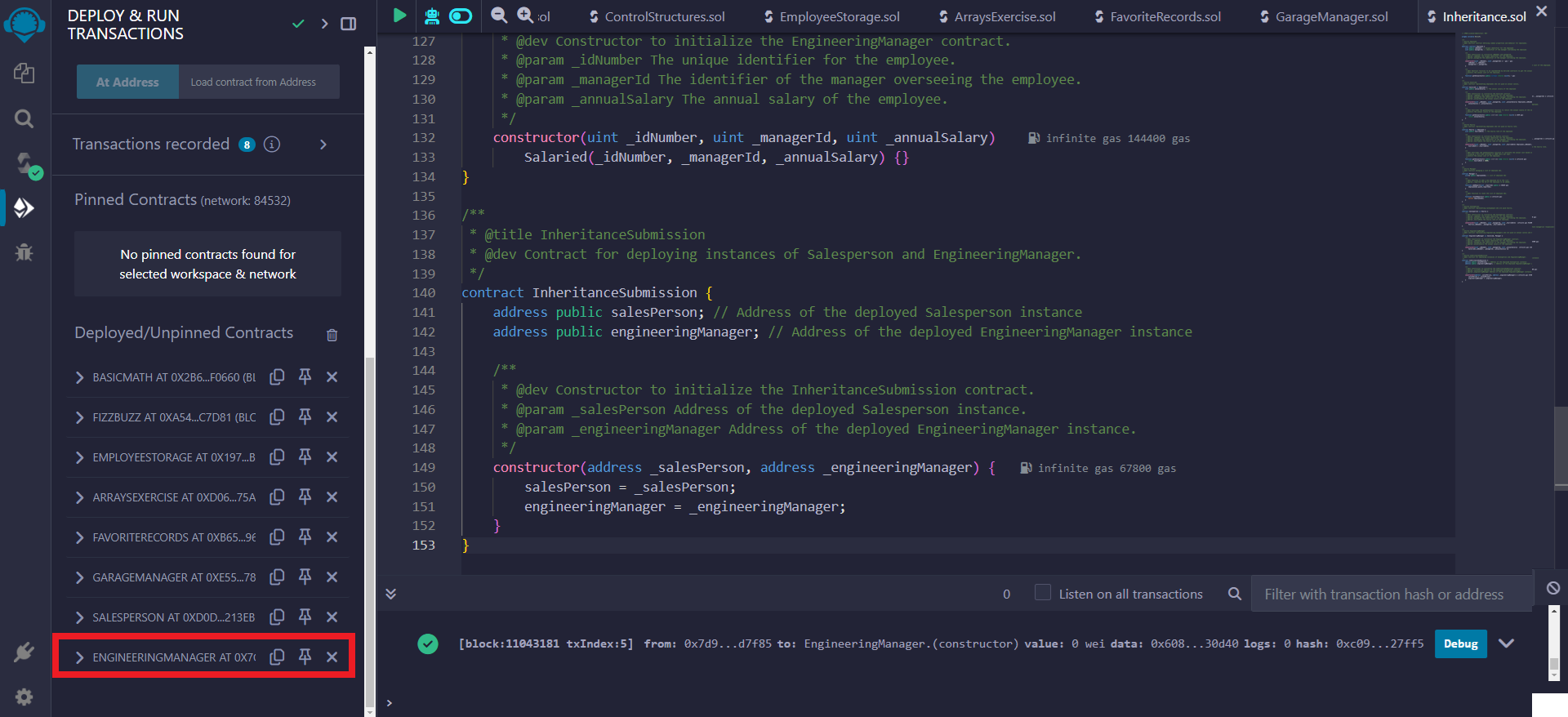Show info about Transactions recorded

[272, 145]
